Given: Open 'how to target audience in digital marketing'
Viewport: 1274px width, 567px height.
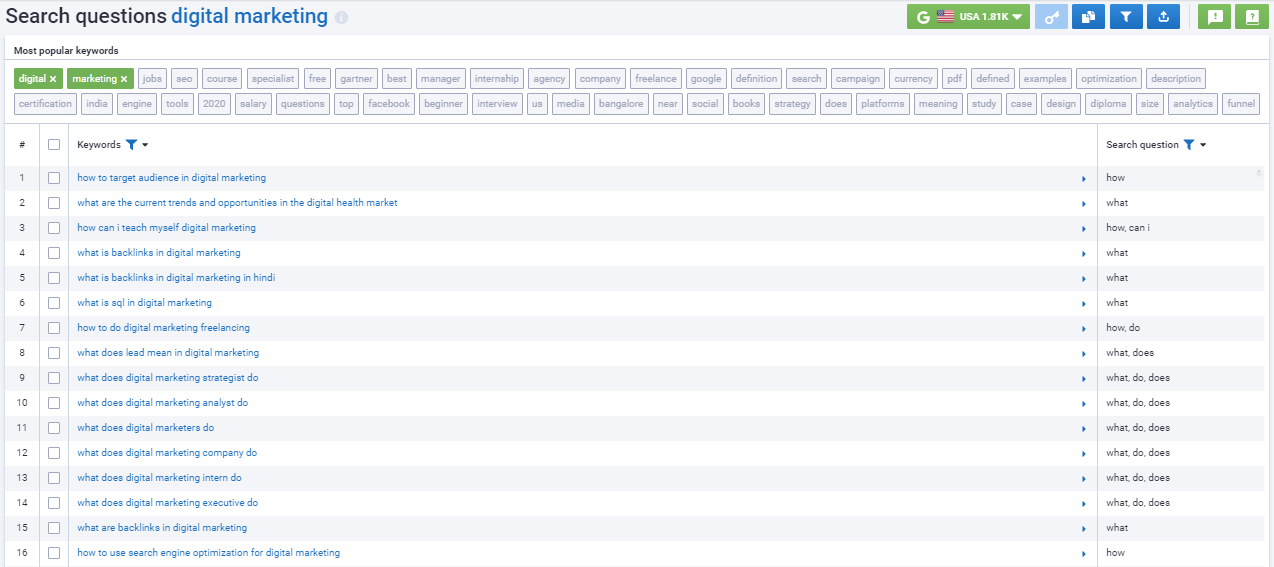Looking at the screenshot, I should pyautogui.click(x=171, y=178).
